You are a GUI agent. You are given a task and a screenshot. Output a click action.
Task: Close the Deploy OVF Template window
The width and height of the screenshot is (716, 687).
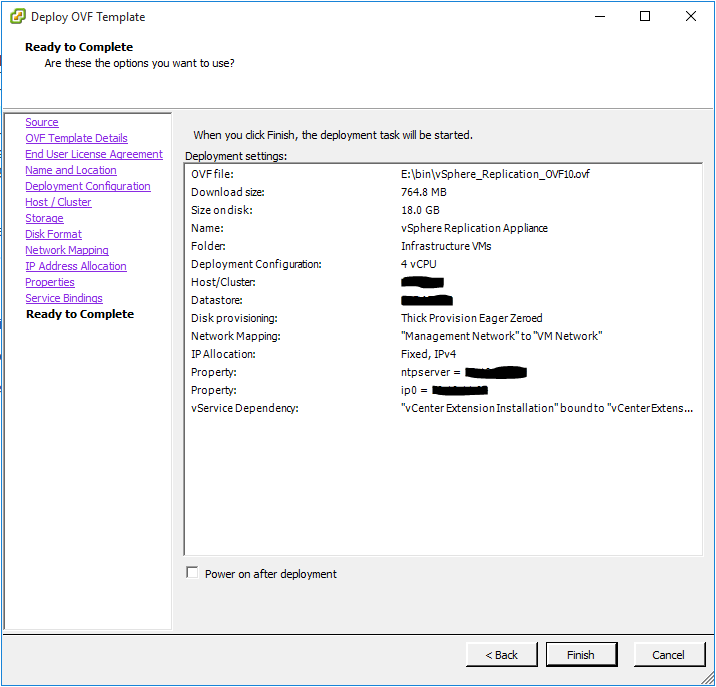pos(691,16)
